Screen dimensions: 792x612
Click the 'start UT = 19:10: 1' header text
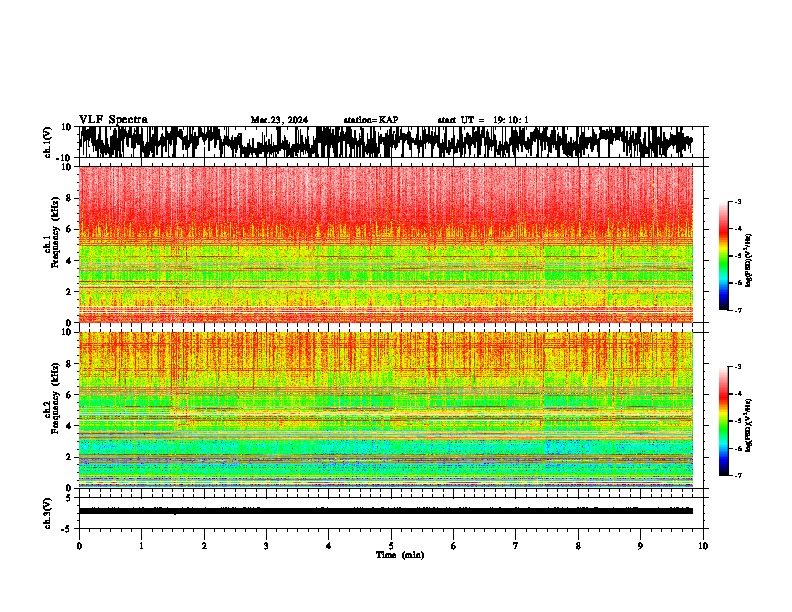click(483, 120)
